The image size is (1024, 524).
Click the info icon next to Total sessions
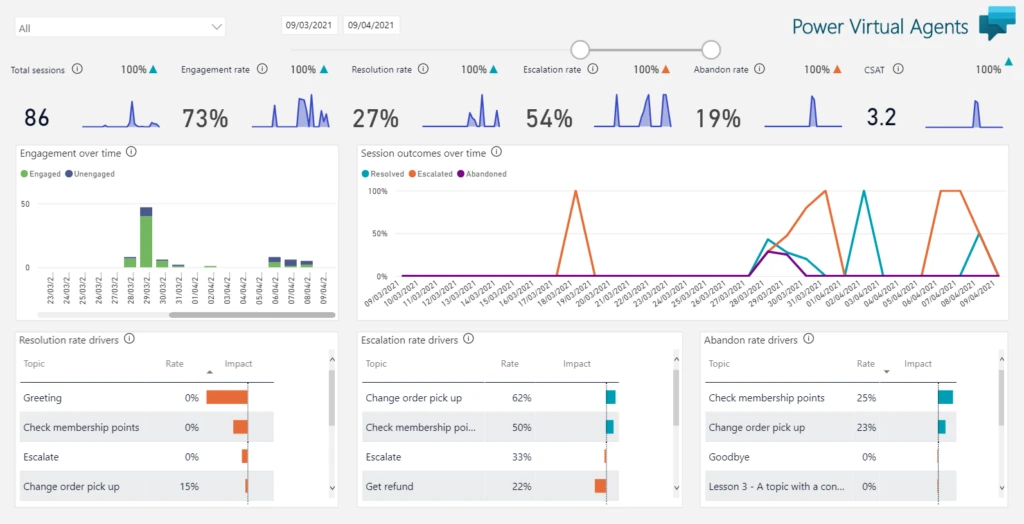[x=77, y=70]
